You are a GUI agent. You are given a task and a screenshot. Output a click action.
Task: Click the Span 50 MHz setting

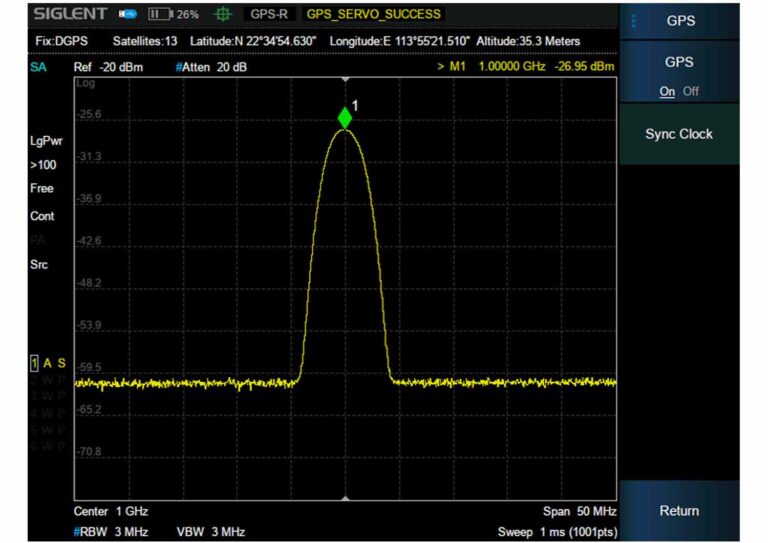(579, 512)
